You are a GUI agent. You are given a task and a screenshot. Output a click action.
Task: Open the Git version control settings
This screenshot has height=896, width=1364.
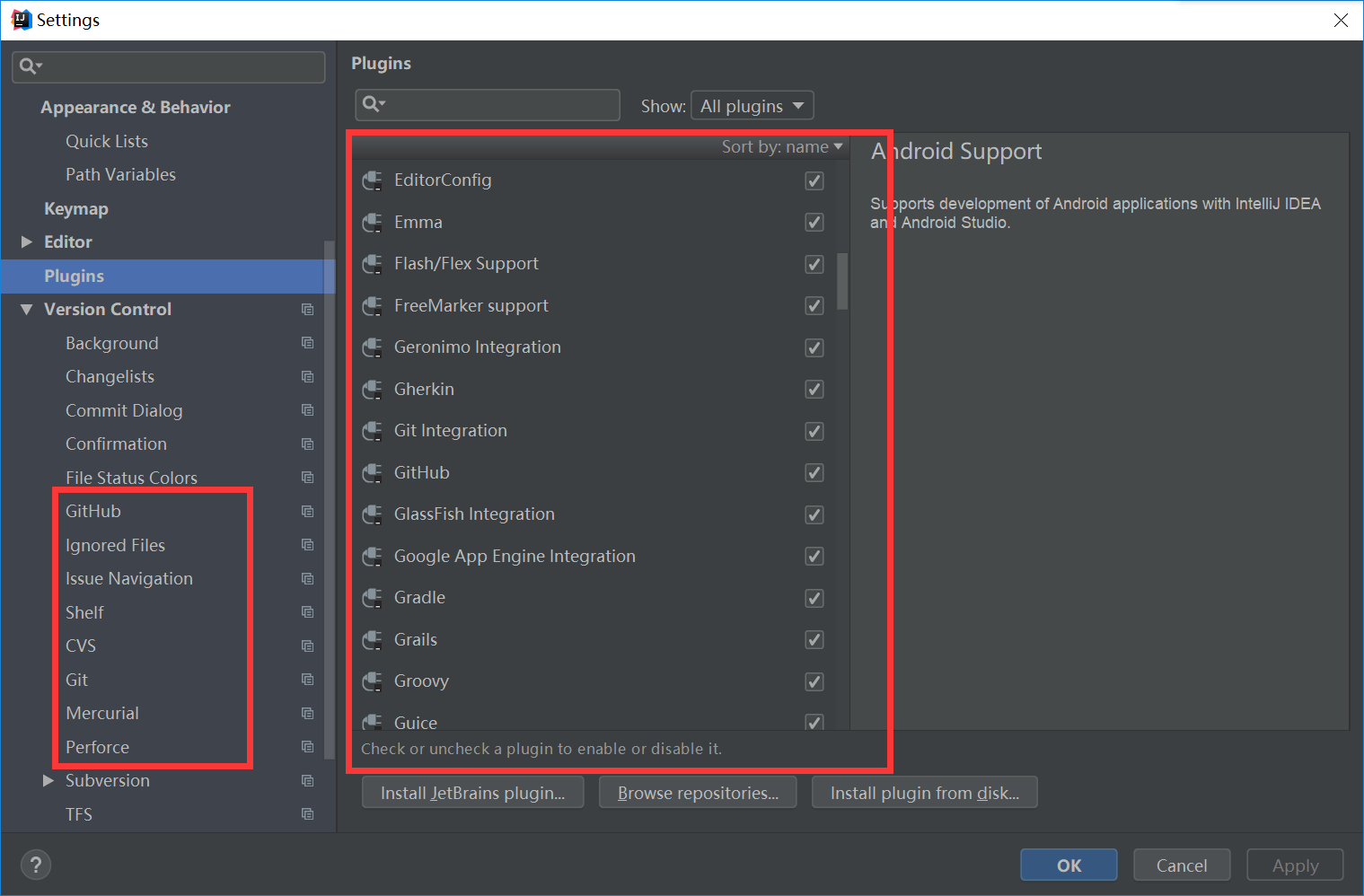coord(77,680)
